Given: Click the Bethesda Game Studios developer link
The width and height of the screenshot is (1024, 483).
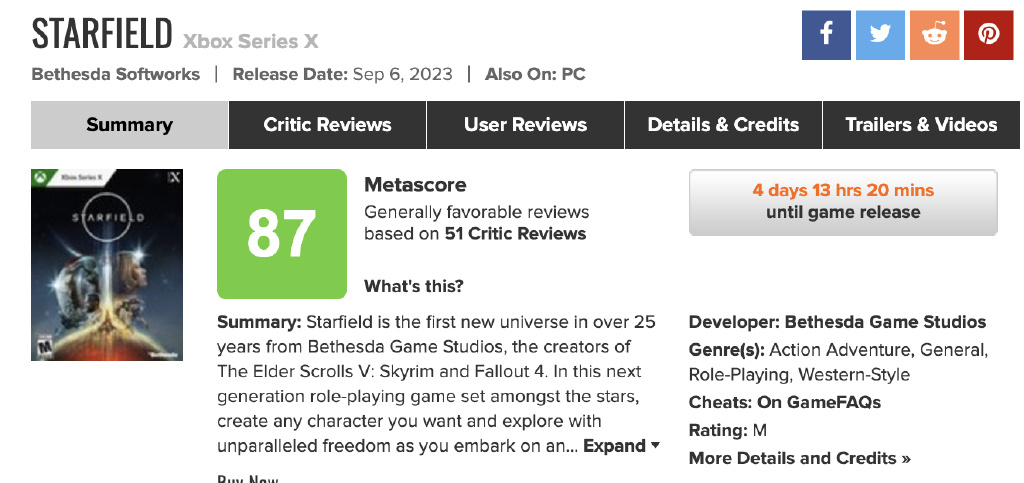Looking at the screenshot, I should (885, 322).
